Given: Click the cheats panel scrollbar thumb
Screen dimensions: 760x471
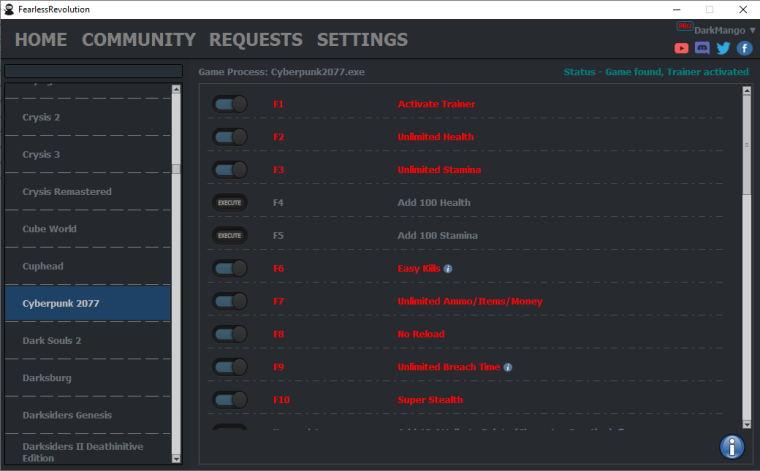Looking at the screenshot, I should 746,145.
